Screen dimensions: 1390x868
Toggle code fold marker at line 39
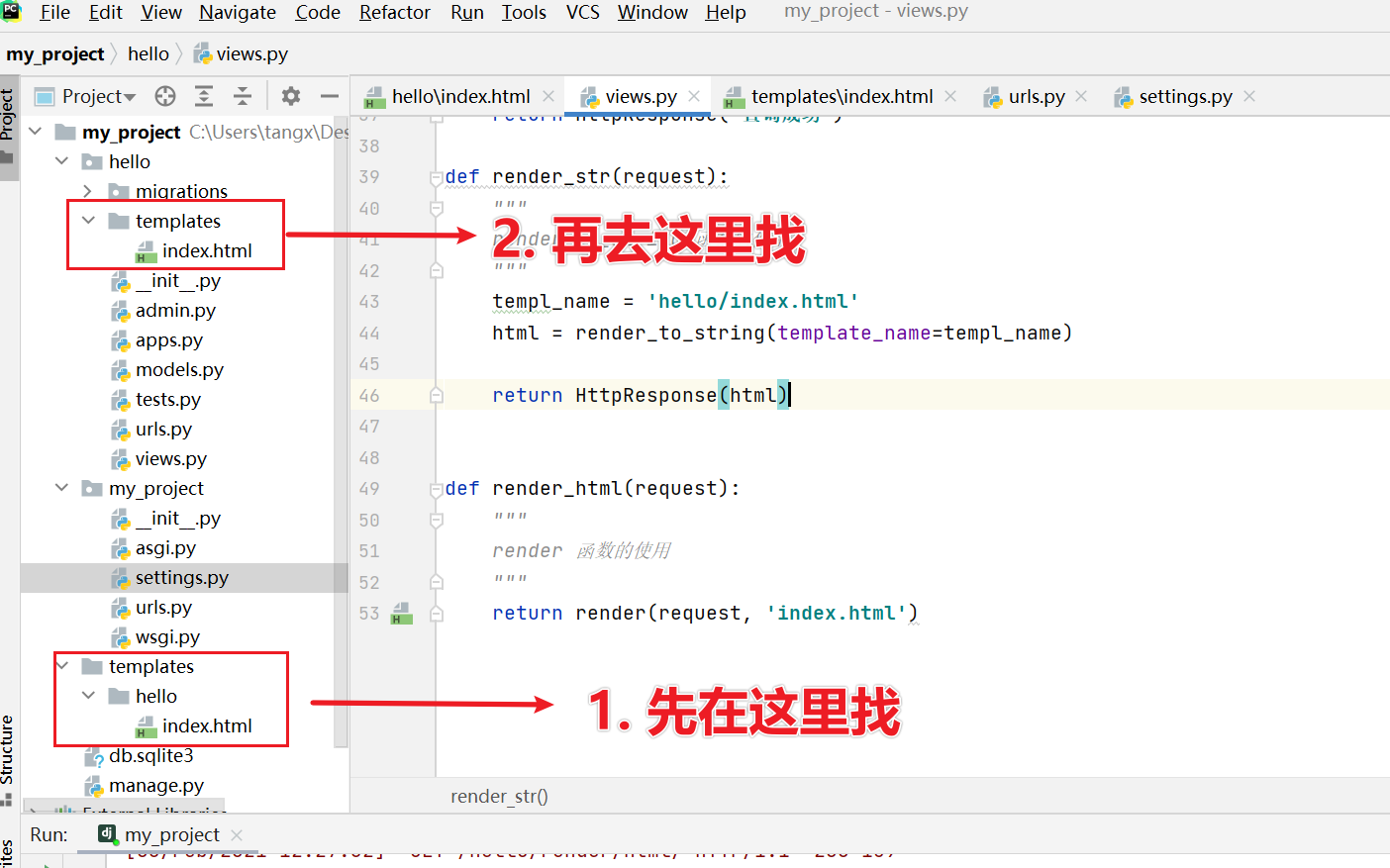[436, 177]
